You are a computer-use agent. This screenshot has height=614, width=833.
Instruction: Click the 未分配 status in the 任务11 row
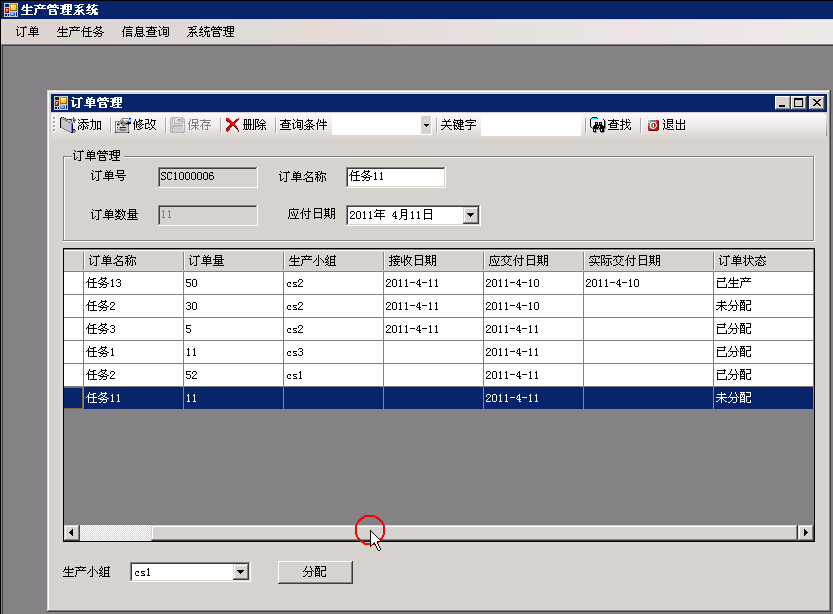[763, 398]
